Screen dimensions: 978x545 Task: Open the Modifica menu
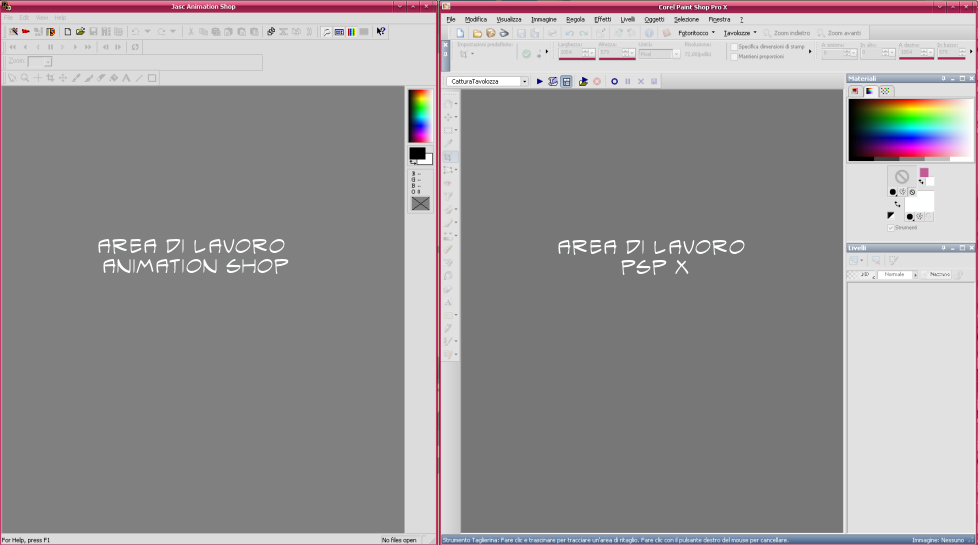click(476, 19)
